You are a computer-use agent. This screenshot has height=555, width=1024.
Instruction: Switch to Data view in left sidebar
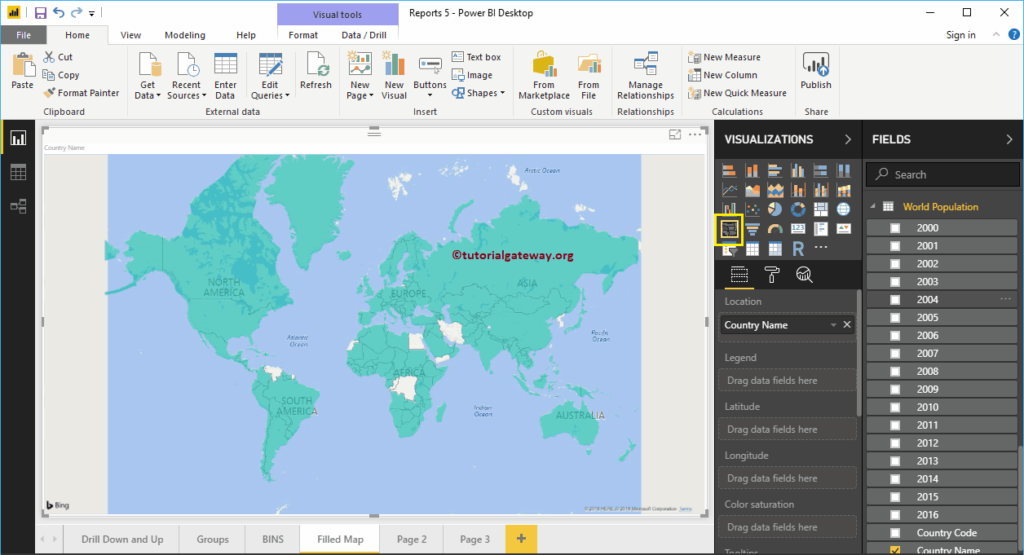pyautogui.click(x=18, y=172)
